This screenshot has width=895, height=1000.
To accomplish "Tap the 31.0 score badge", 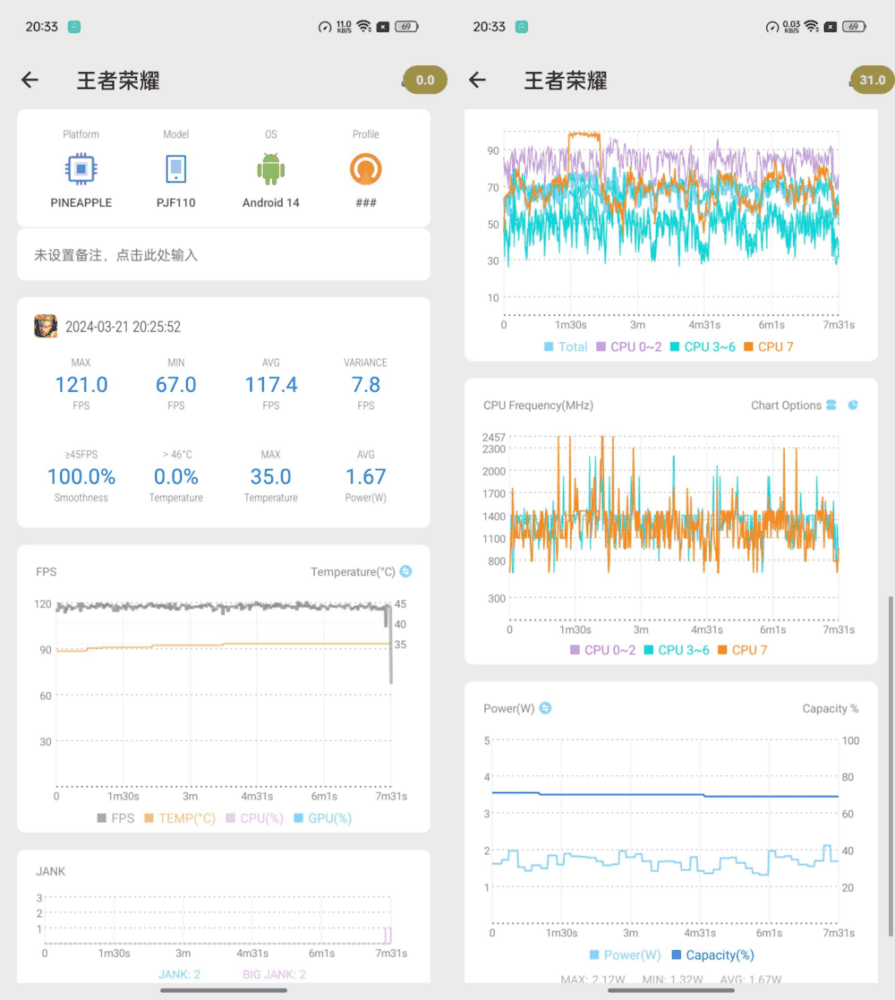I will pos(868,80).
